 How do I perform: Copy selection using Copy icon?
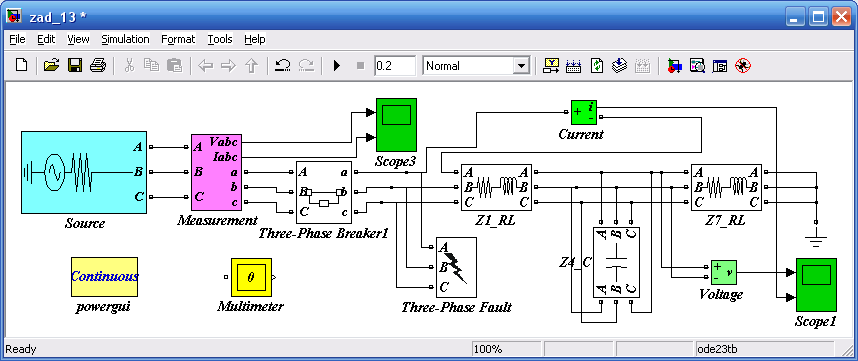click(151, 66)
